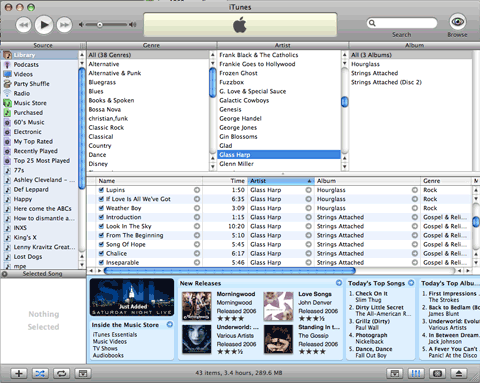Uncheck Inseparable song checkbox
Viewport: 480px width, 383px height.
click(x=101, y=262)
